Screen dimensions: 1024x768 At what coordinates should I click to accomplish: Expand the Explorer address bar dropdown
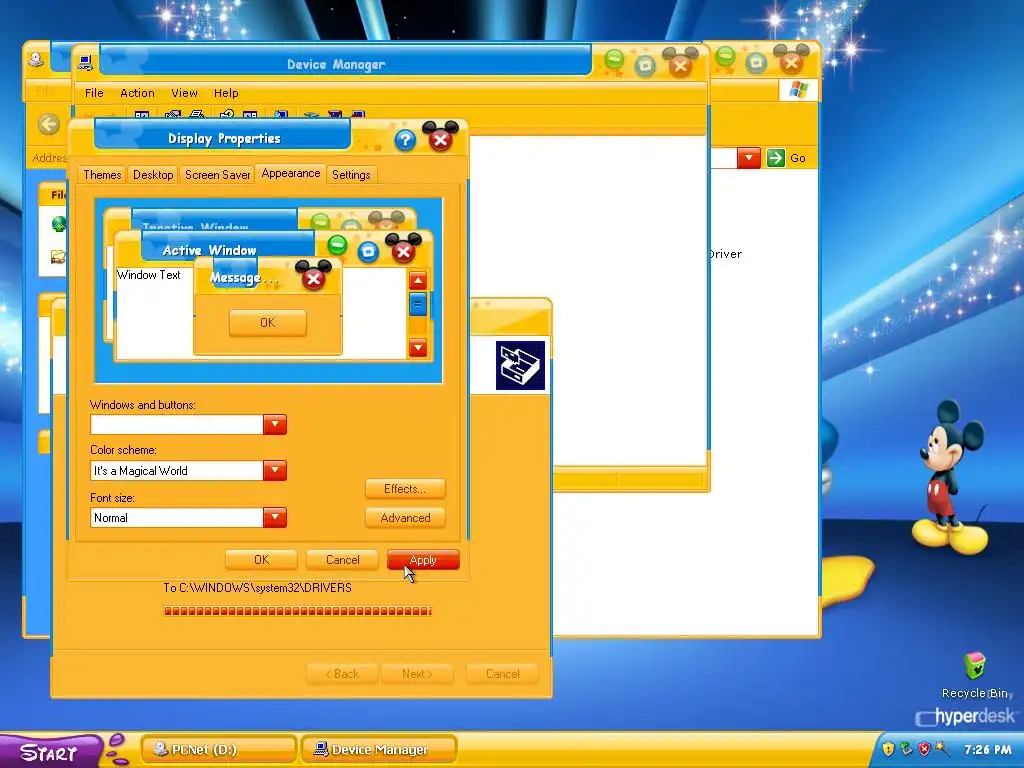[x=749, y=158]
